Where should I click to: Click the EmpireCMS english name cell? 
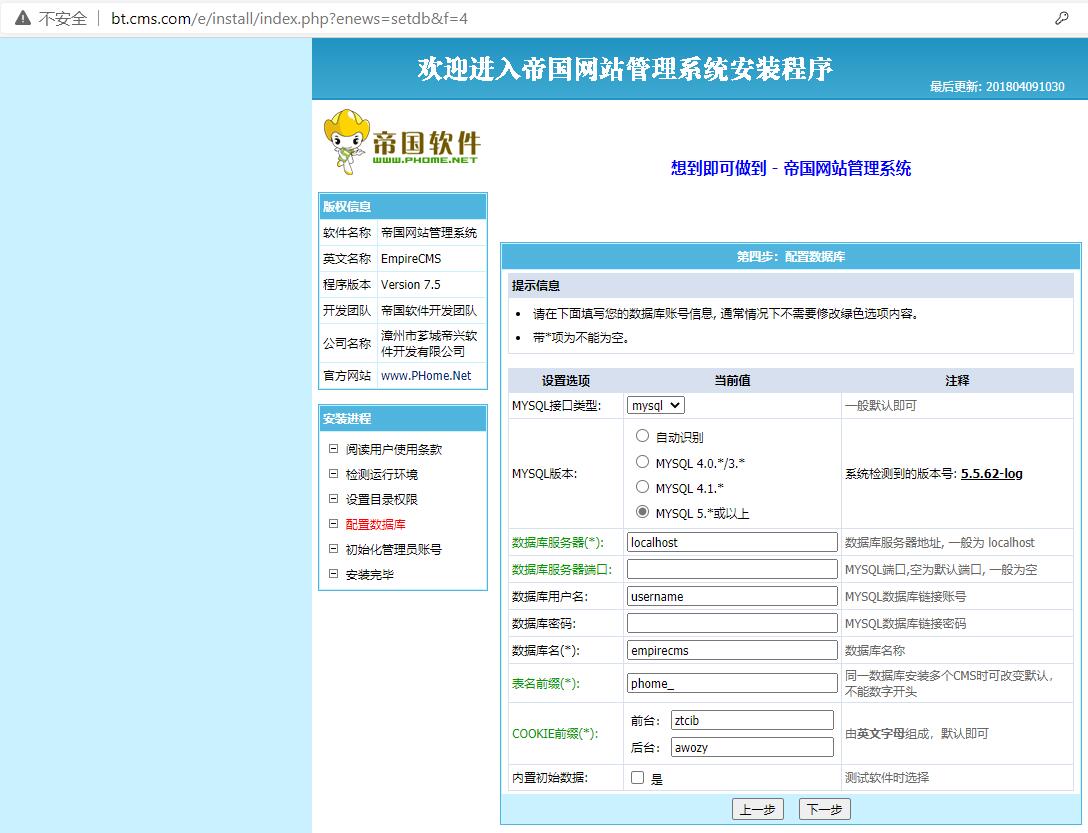pos(431,258)
